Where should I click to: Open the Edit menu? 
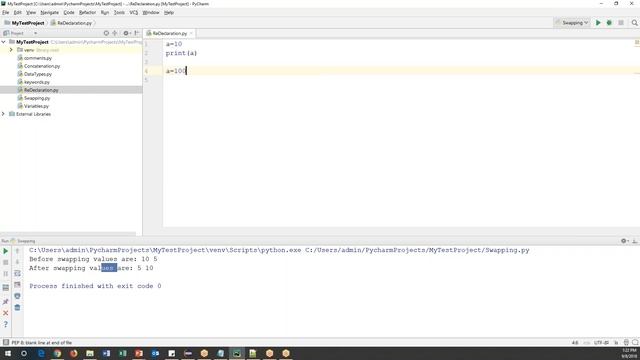point(18,12)
